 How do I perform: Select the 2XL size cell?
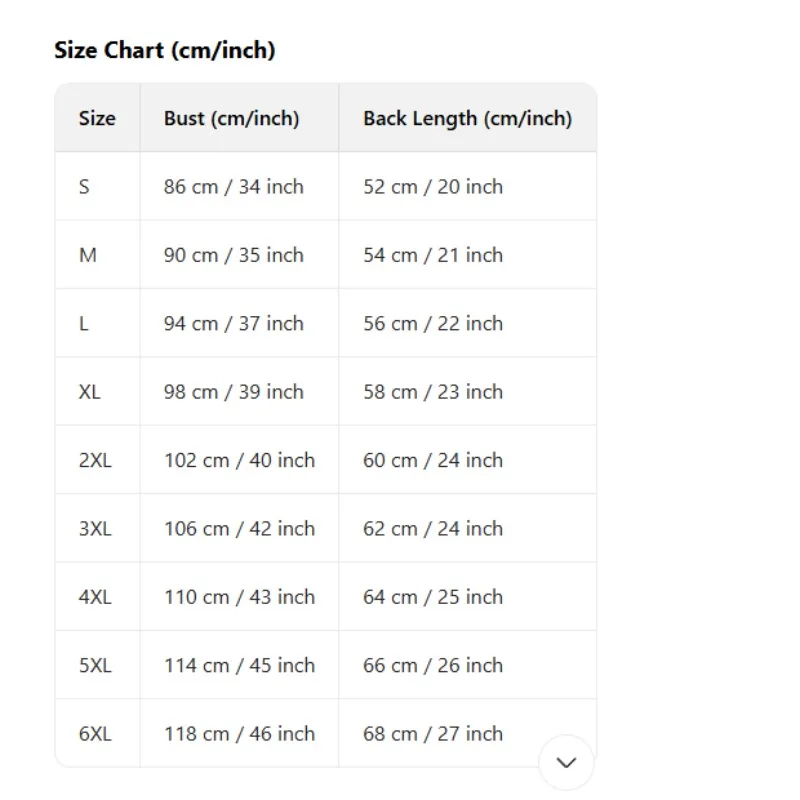click(x=95, y=460)
